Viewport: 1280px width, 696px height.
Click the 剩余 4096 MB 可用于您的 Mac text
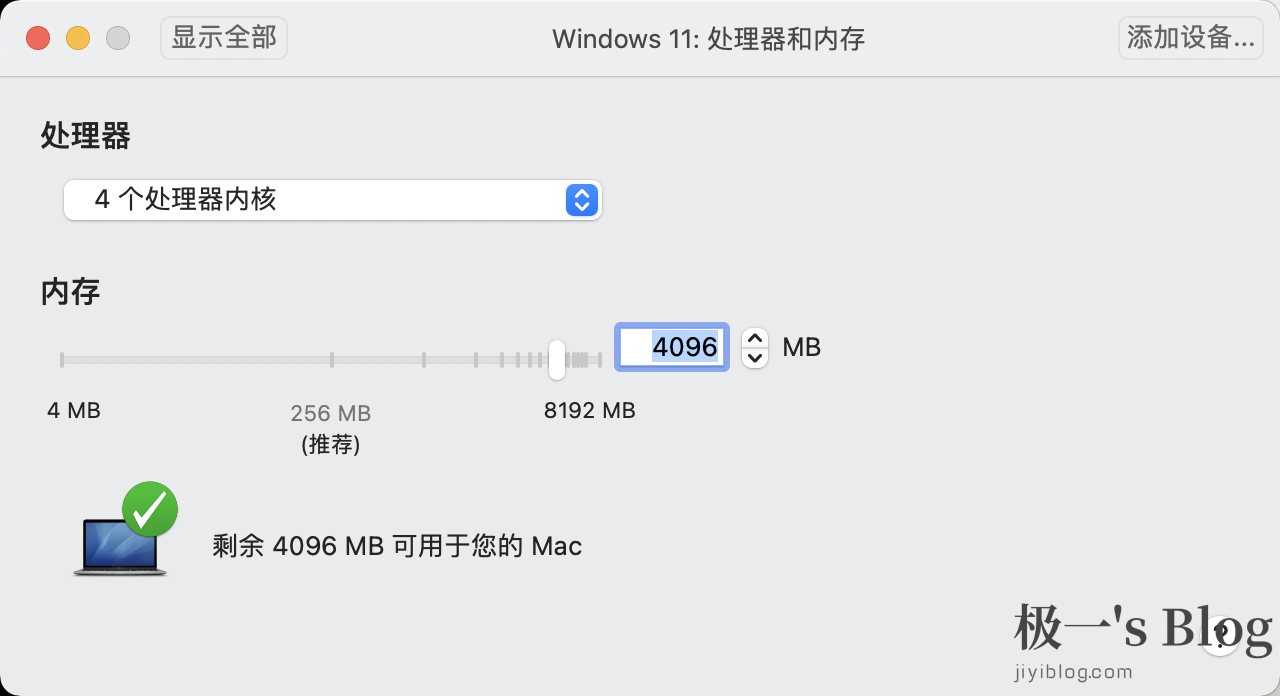point(397,546)
